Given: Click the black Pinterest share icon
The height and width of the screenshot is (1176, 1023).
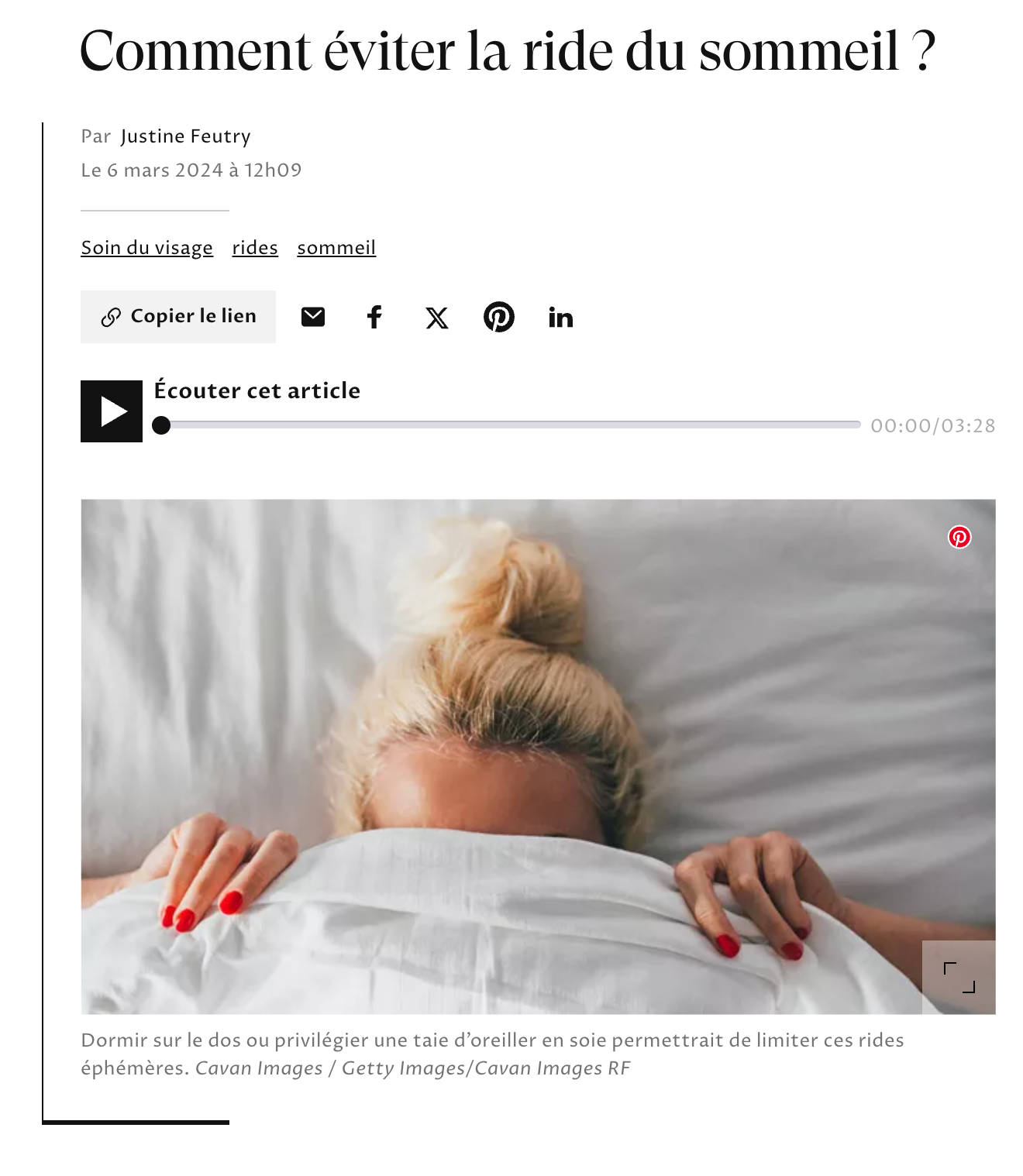Looking at the screenshot, I should (499, 317).
